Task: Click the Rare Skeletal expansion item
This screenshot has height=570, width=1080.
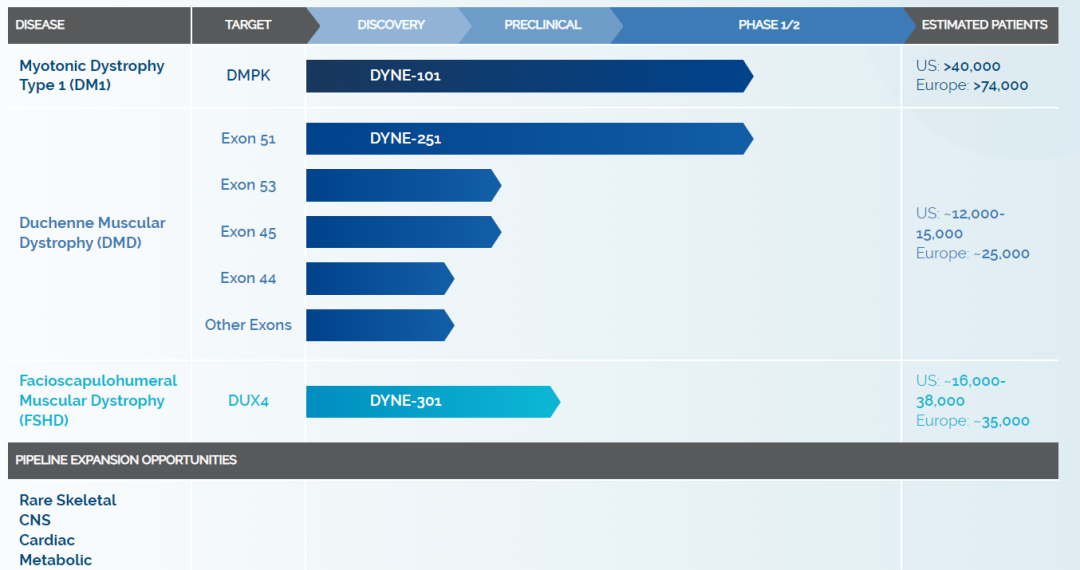Action: pos(68,500)
